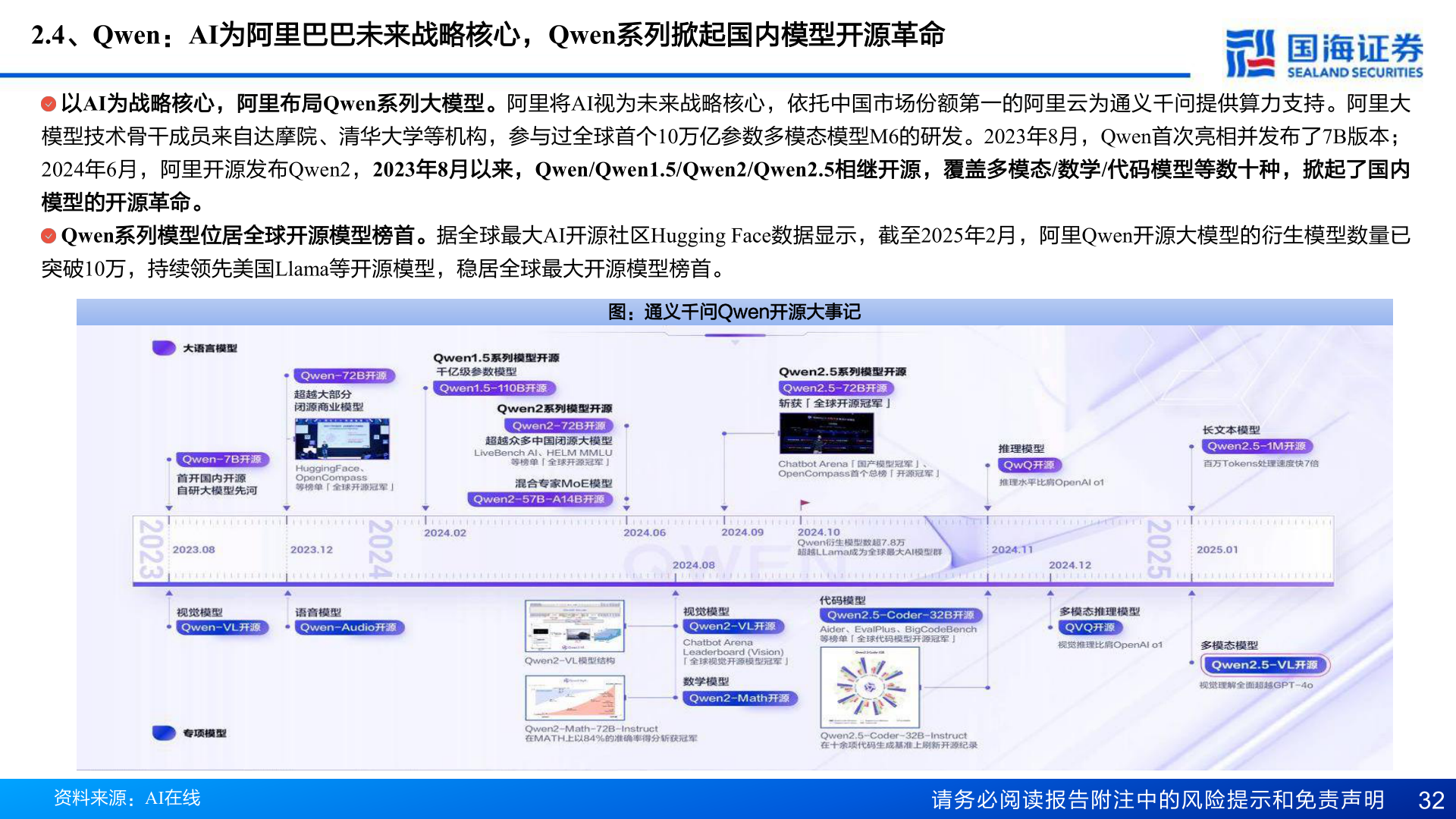
Task: Click the page number 32
Action: click(1431, 800)
